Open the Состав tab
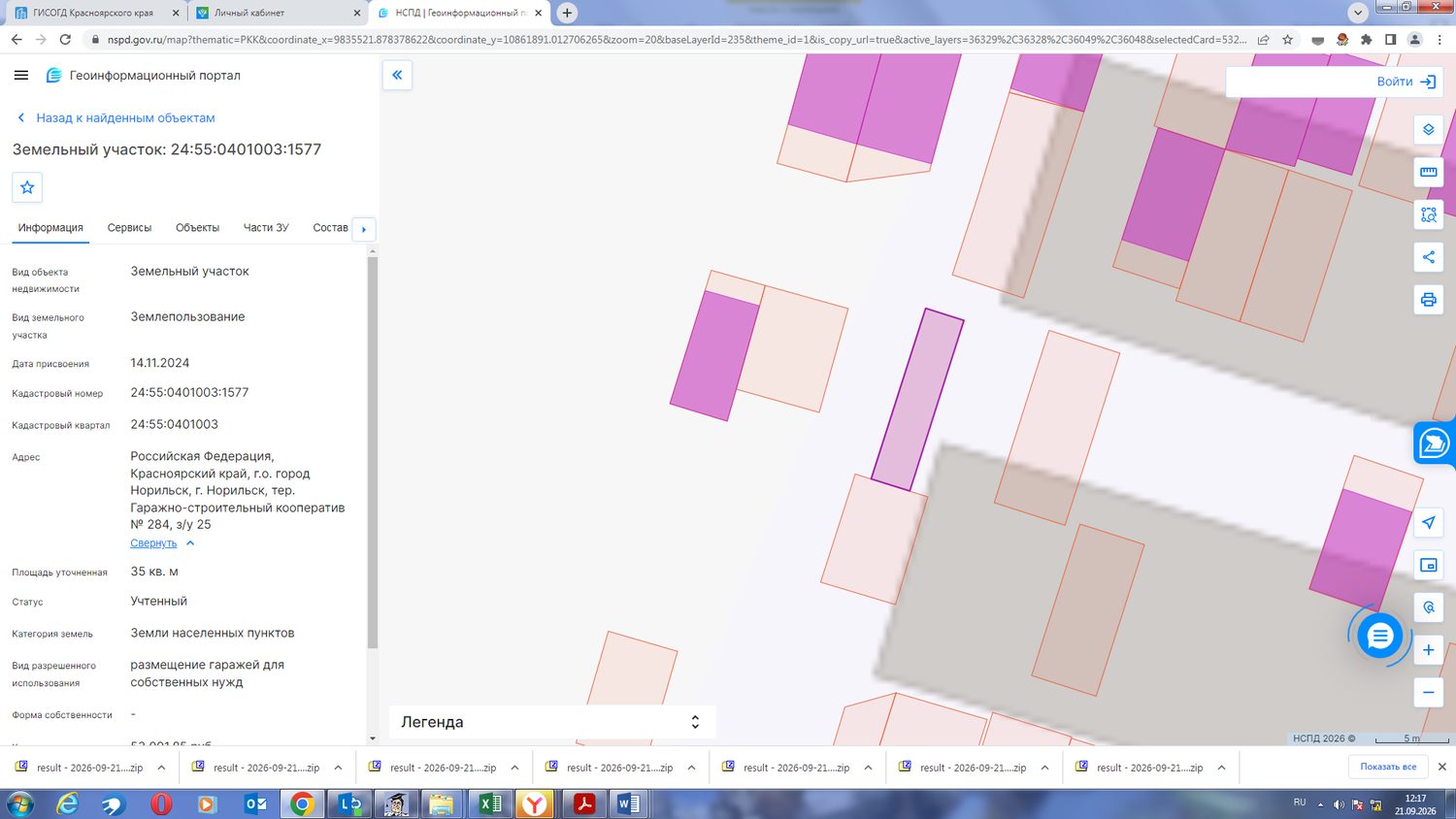1456x819 pixels. (x=330, y=228)
